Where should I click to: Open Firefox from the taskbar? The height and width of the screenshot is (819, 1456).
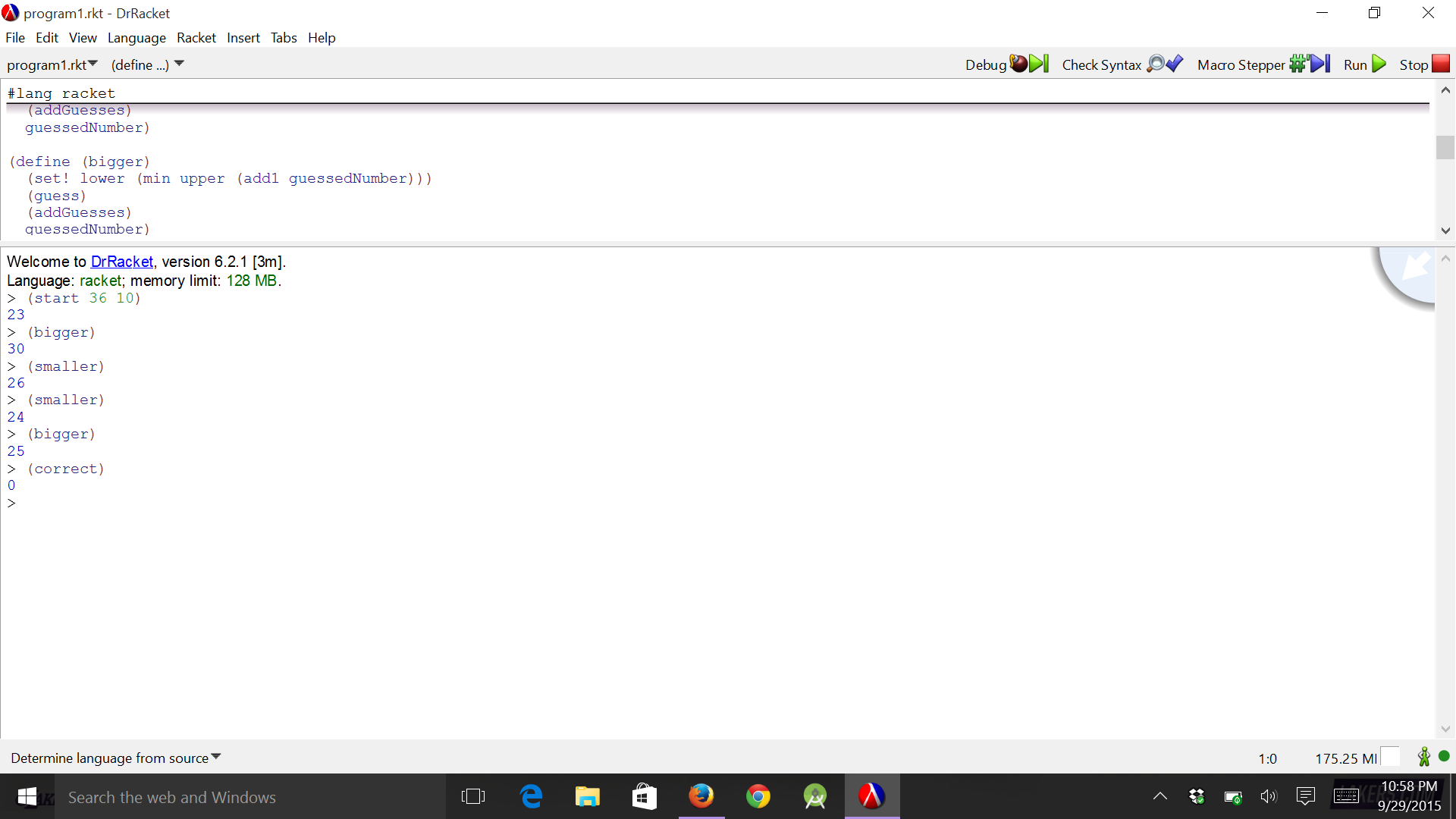tap(701, 796)
